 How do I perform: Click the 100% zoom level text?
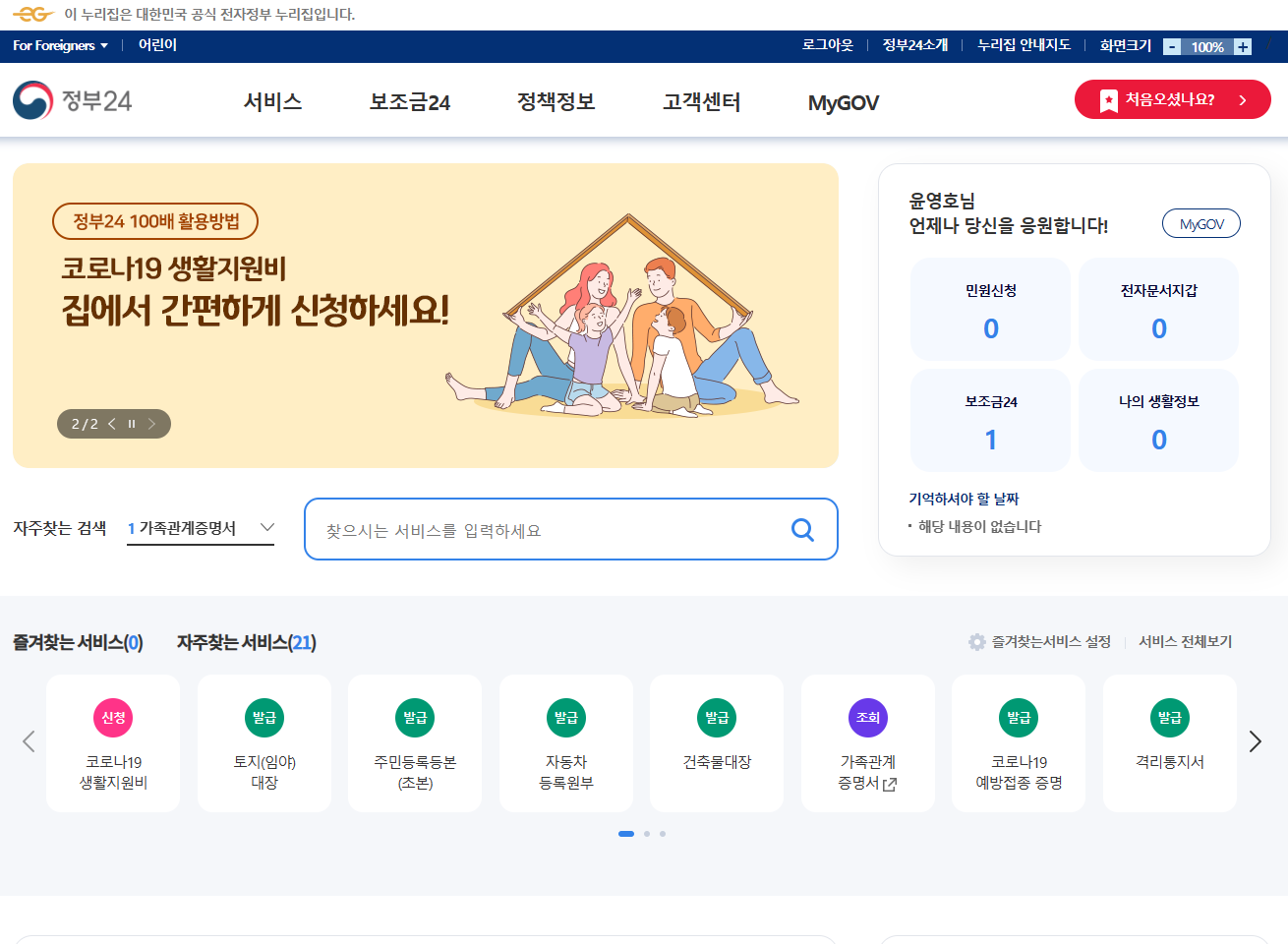(1207, 47)
